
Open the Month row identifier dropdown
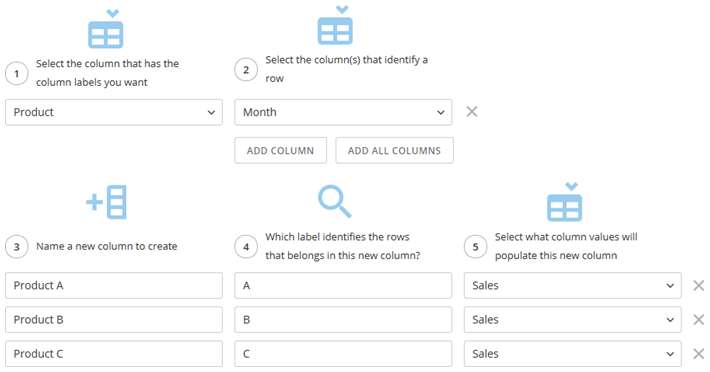[x=343, y=112]
